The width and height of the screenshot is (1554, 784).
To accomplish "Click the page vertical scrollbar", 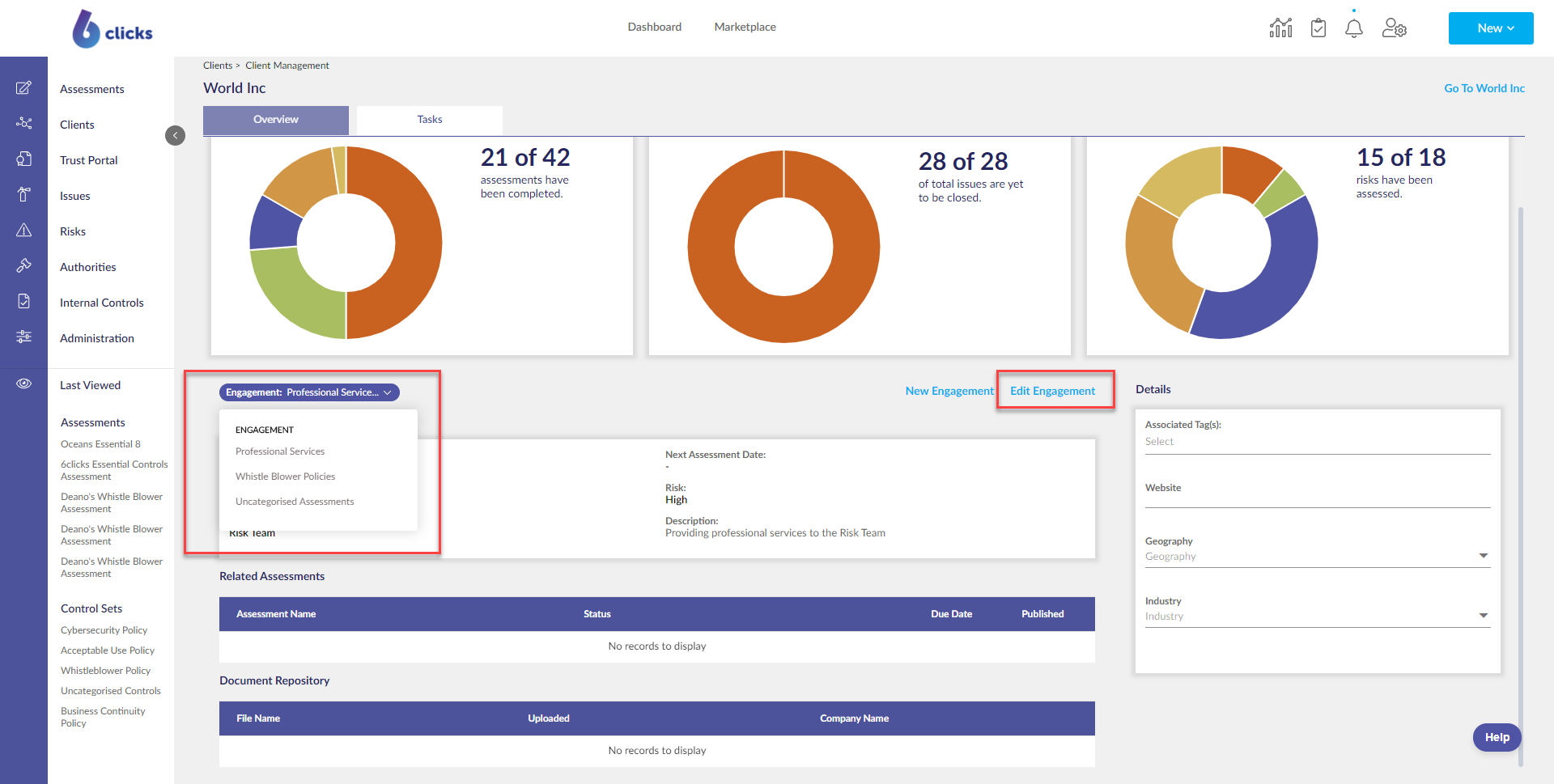I will tap(1521, 485).
